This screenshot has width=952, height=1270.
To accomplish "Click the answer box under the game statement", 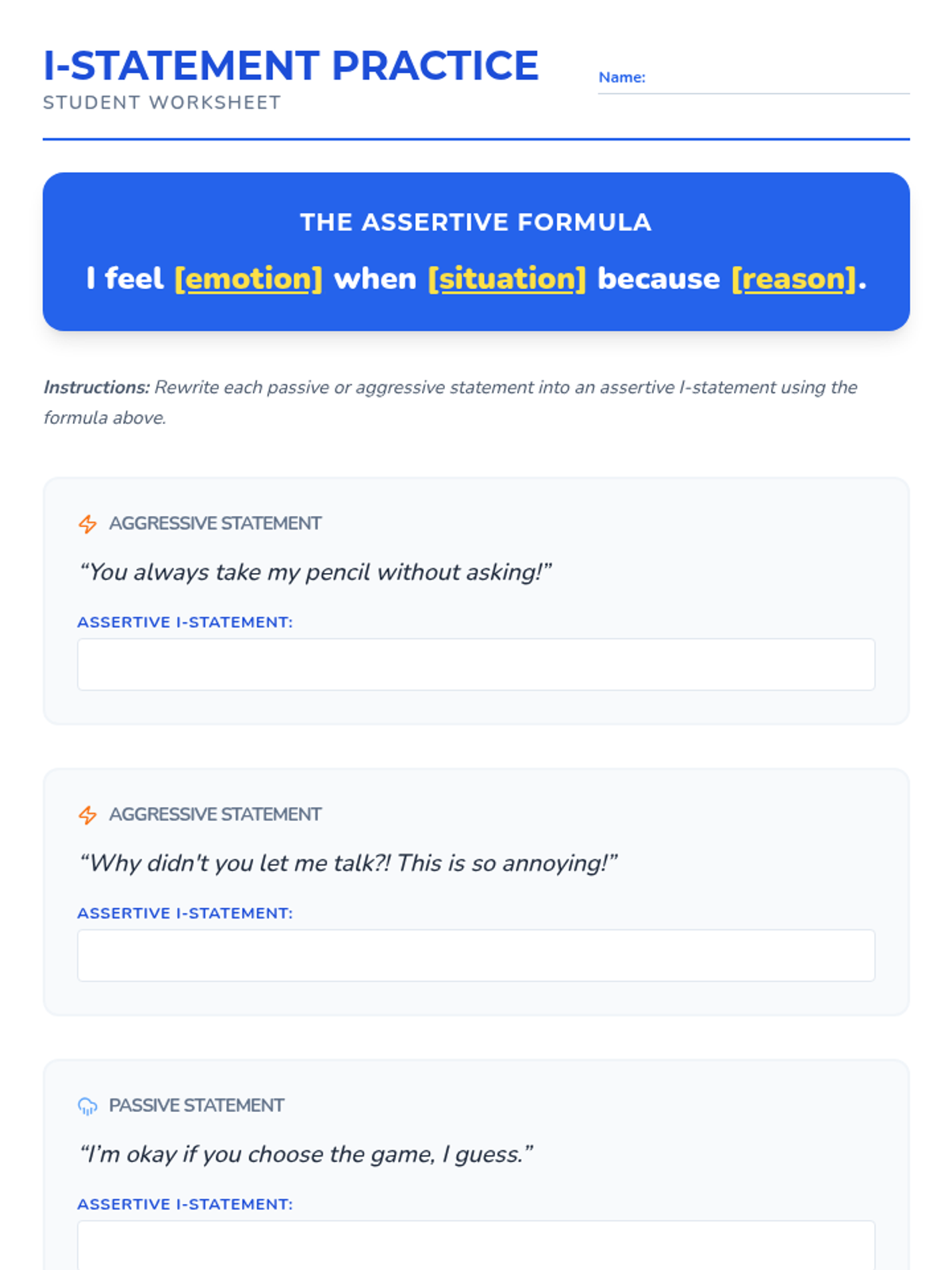I will tap(476, 1245).
